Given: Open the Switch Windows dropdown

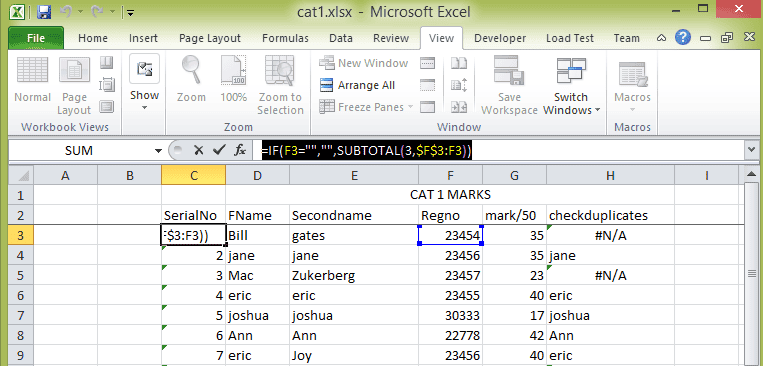Looking at the screenshot, I should pyautogui.click(x=571, y=85).
